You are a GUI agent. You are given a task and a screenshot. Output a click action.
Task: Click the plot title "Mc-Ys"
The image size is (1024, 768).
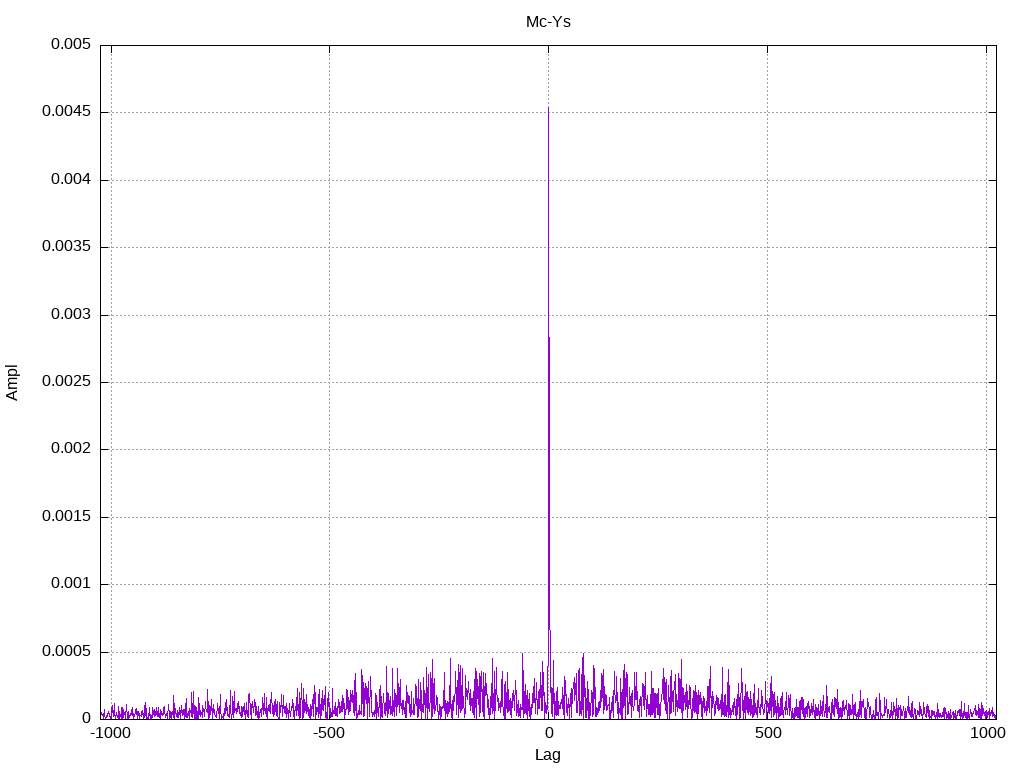[548, 21]
